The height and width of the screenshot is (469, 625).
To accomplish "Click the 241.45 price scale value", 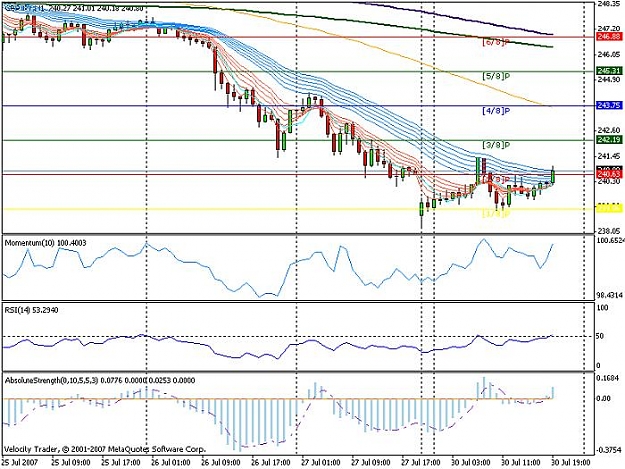I will coord(609,156).
